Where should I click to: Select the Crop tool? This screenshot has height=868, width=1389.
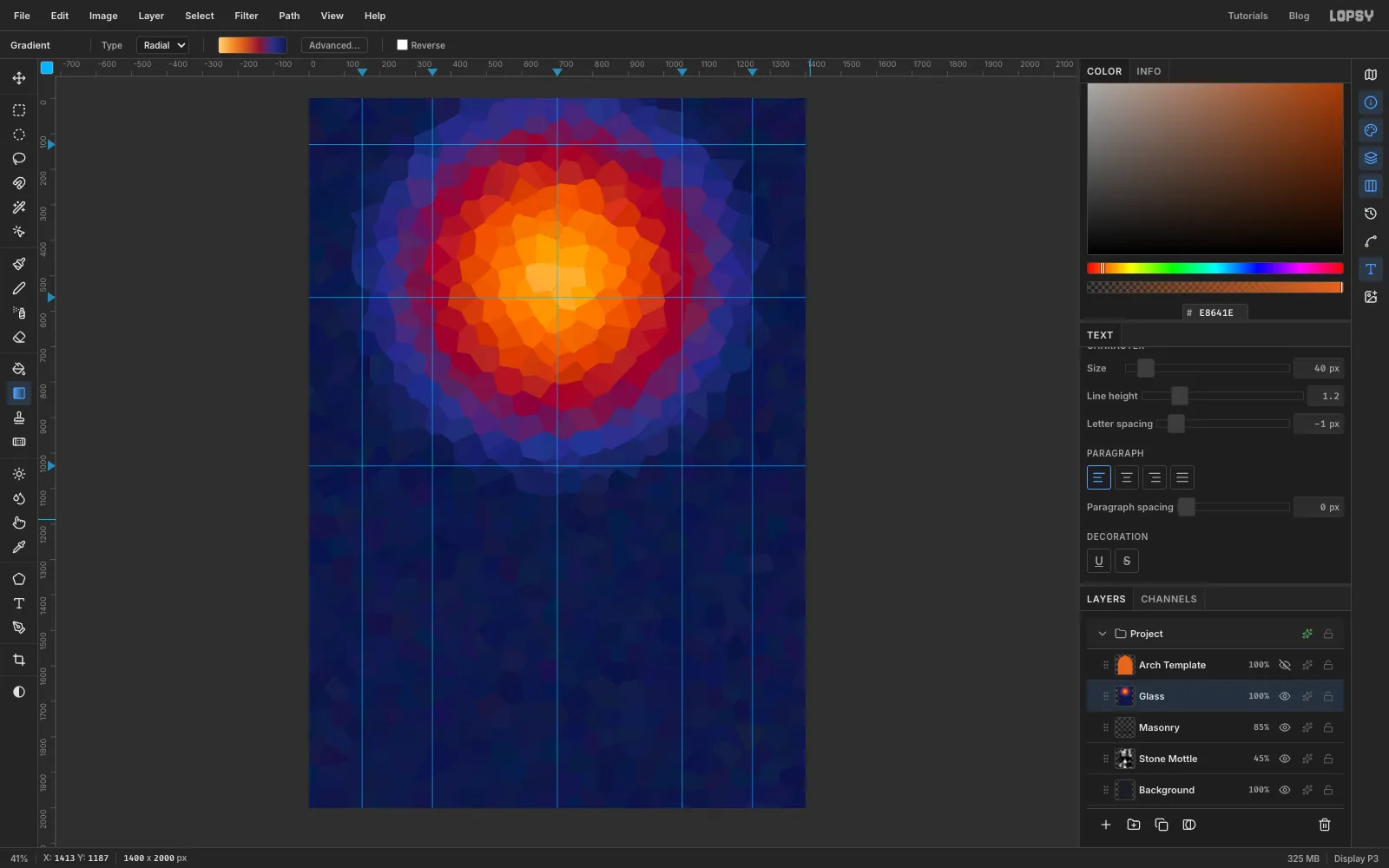pos(18,660)
